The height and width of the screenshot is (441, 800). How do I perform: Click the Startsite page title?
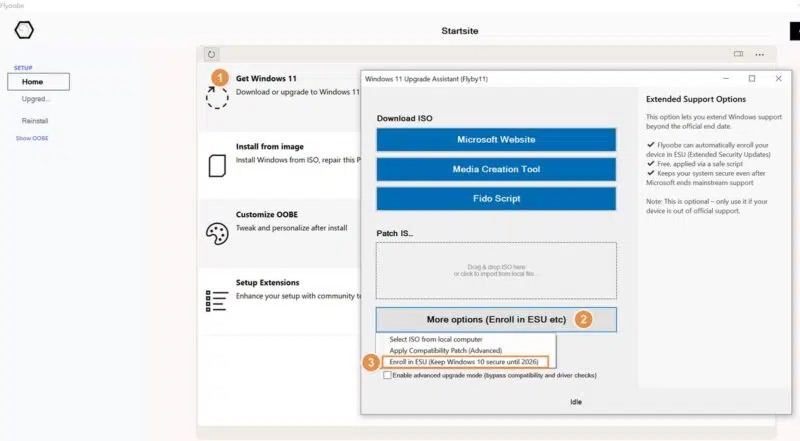(460, 31)
